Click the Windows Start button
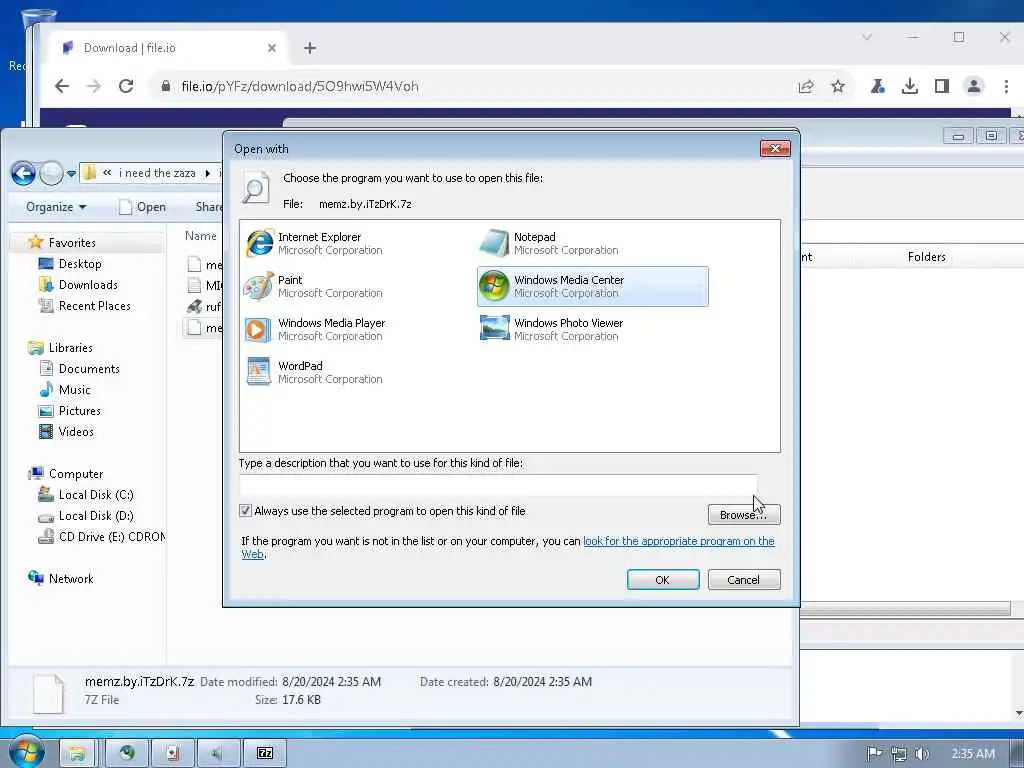 click(x=26, y=752)
